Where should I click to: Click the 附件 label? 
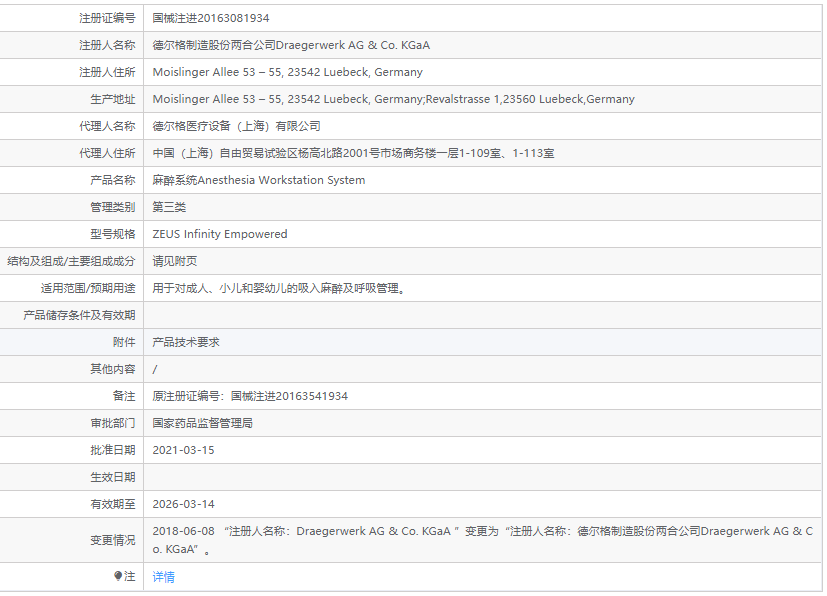pyautogui.click(x=124, y=342)
